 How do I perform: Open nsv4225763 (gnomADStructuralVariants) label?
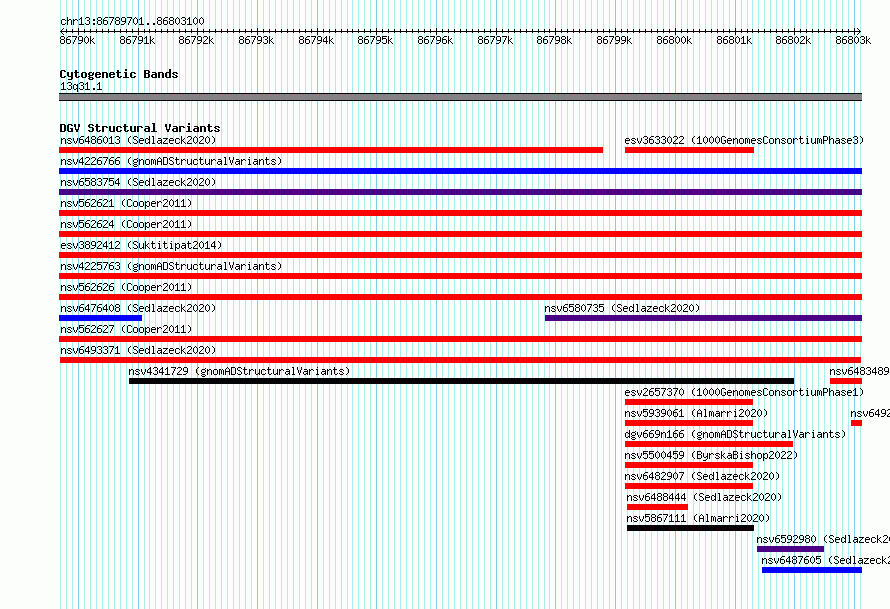pos(171,266)
